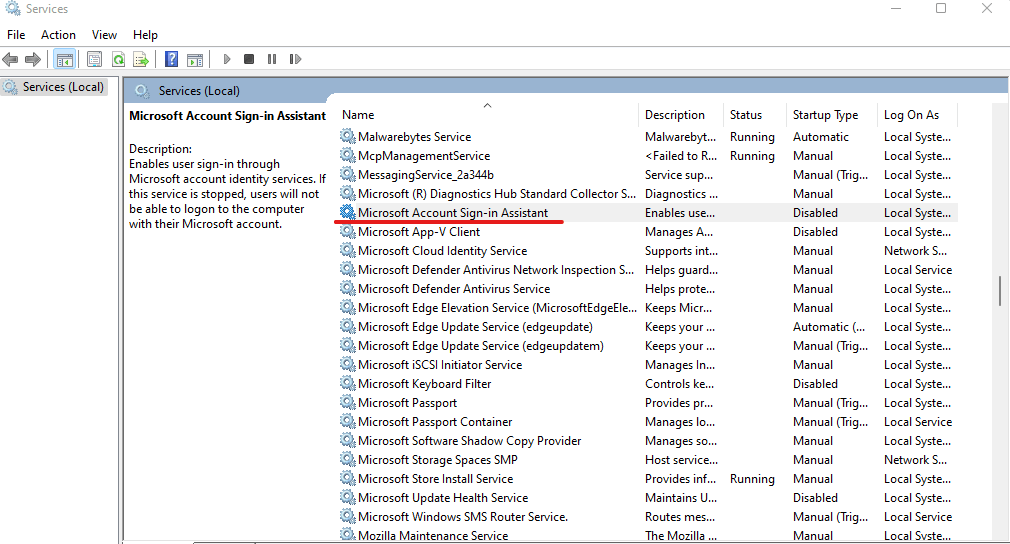Image resolution: width=1010 pixels, height=544 pixels.
Task: Click Disabled startup type of Microsoft Keyboard Filter
Action: tap(815, 383)
